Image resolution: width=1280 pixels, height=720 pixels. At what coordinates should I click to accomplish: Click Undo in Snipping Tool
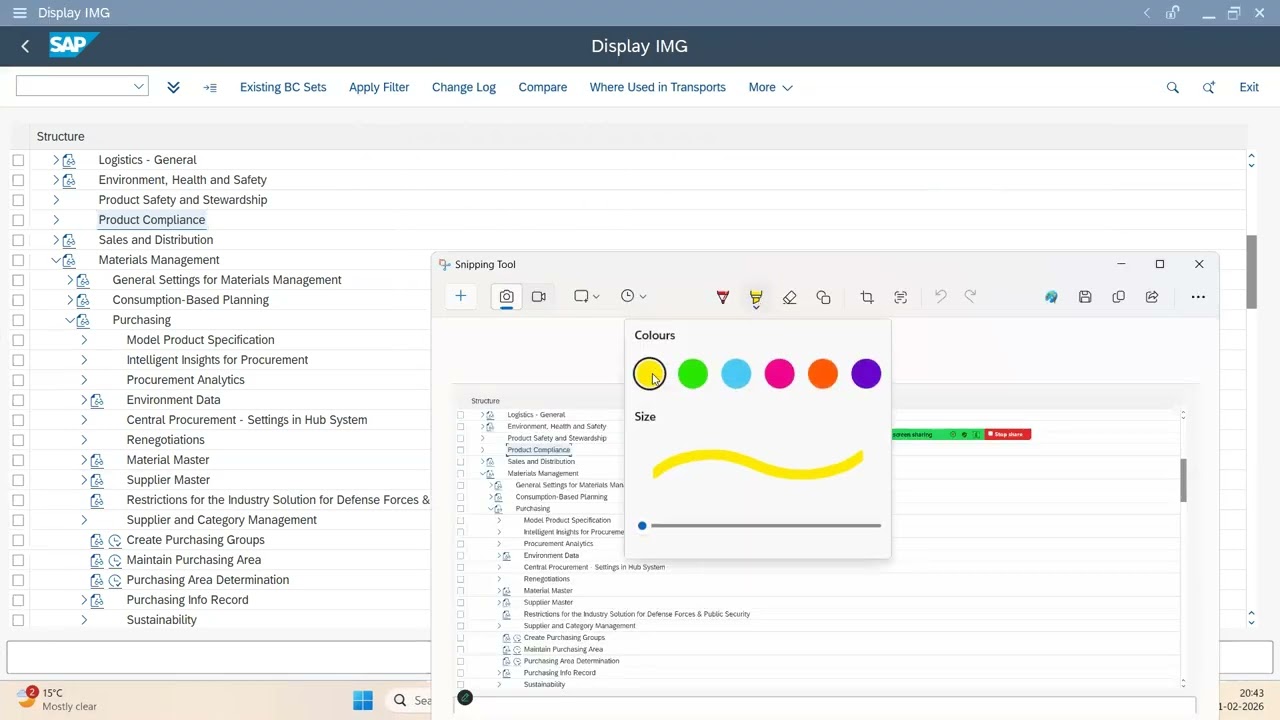pyautogui.click(x=940, y=296)
